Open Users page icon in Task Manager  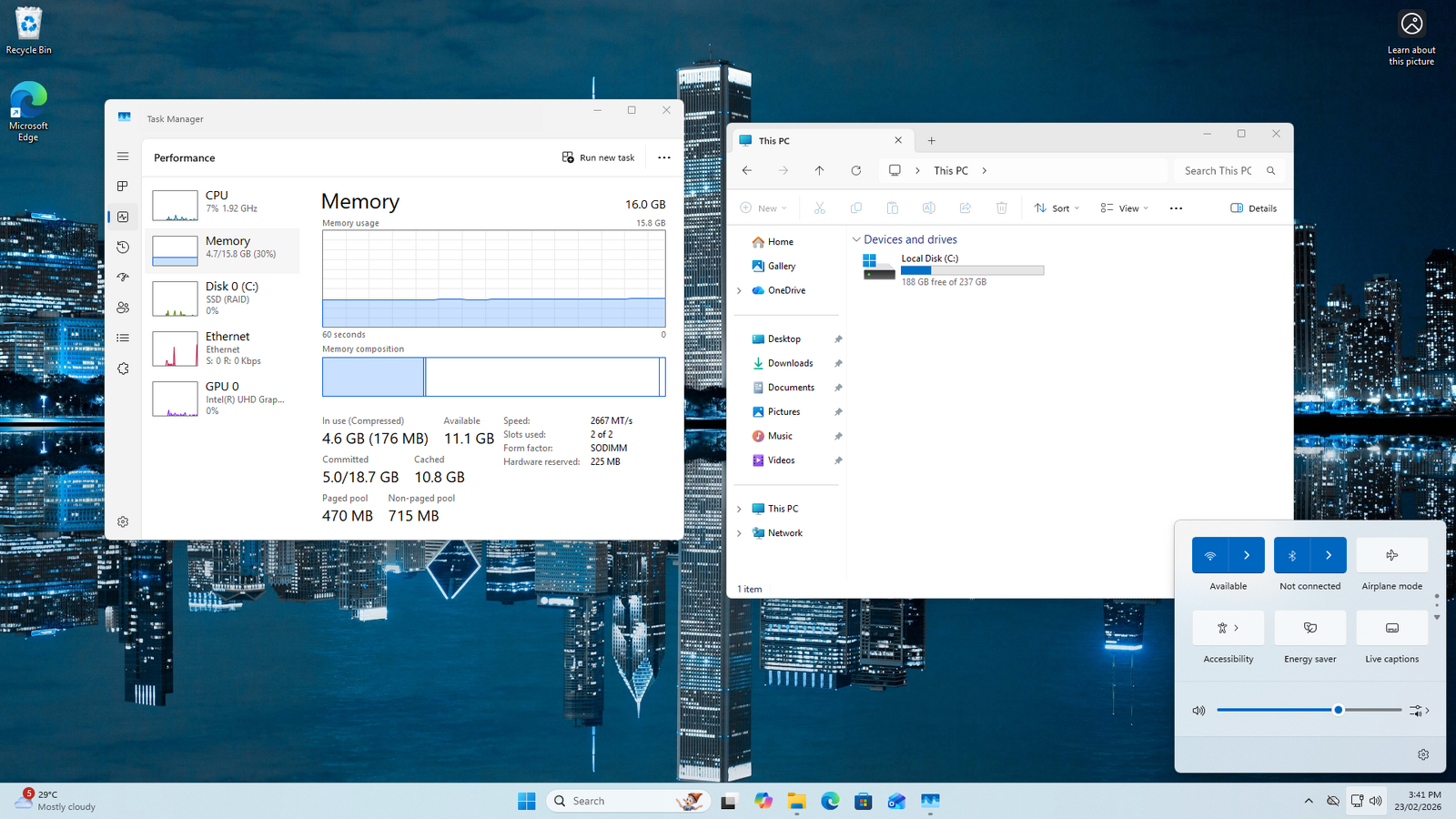point(123,308)
